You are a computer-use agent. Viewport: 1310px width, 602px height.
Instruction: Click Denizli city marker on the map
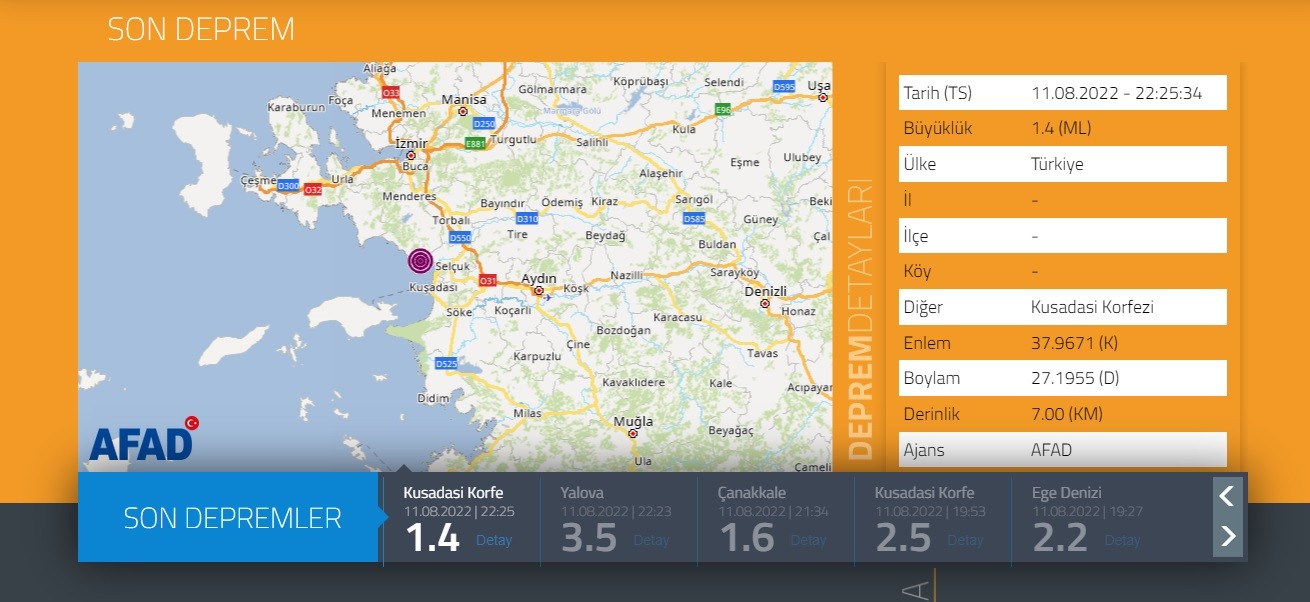coord(765,303)
